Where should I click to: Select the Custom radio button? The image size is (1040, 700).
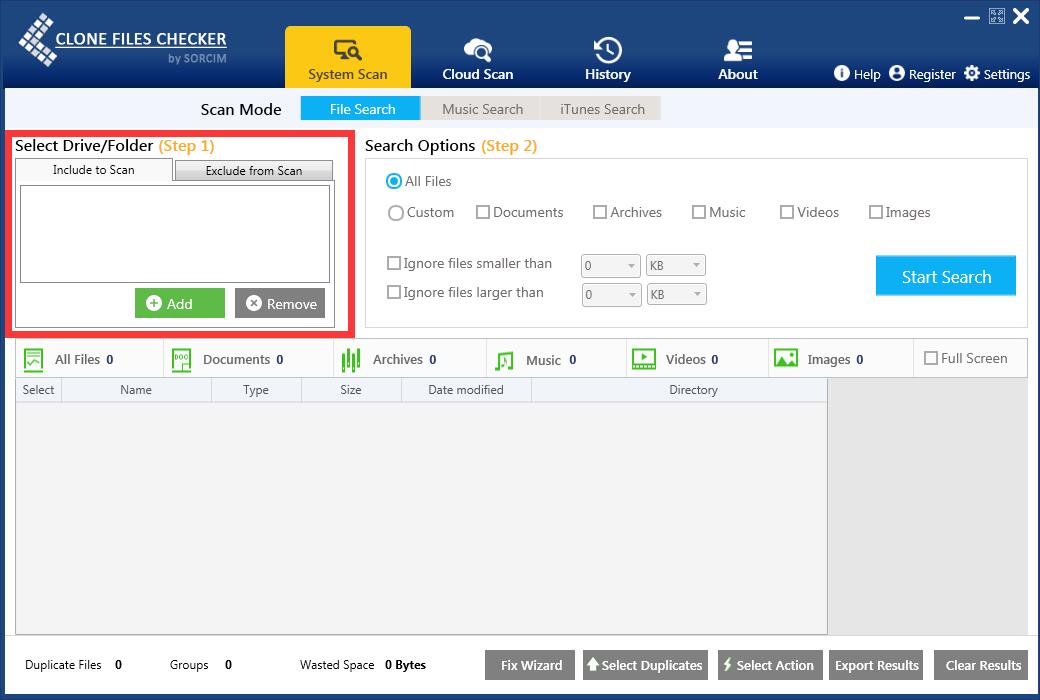[x=396, y=213]
